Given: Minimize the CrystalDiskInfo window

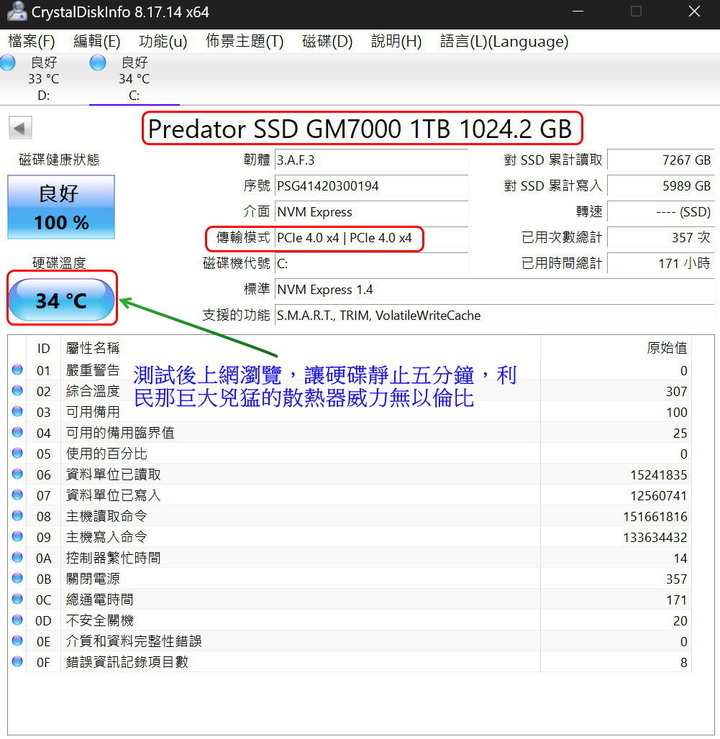Looking at the screenshot, I should pos(578,12).
